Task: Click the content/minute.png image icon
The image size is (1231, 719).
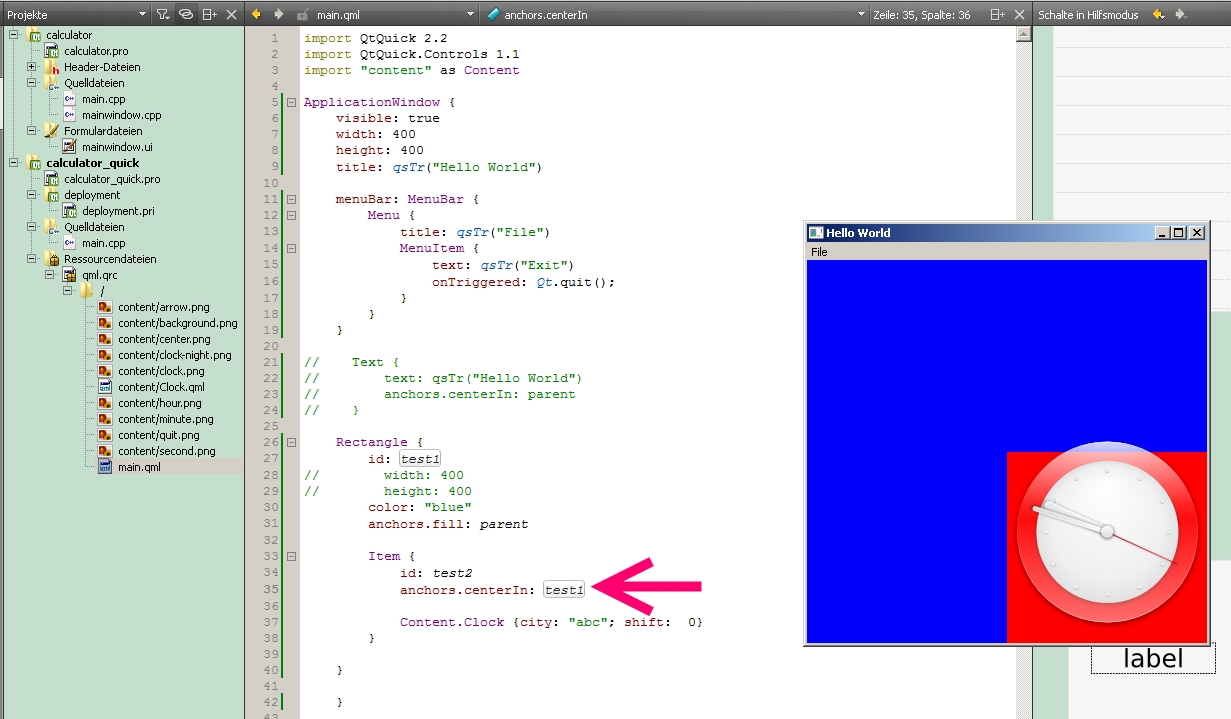Action: tap(105, 419)
